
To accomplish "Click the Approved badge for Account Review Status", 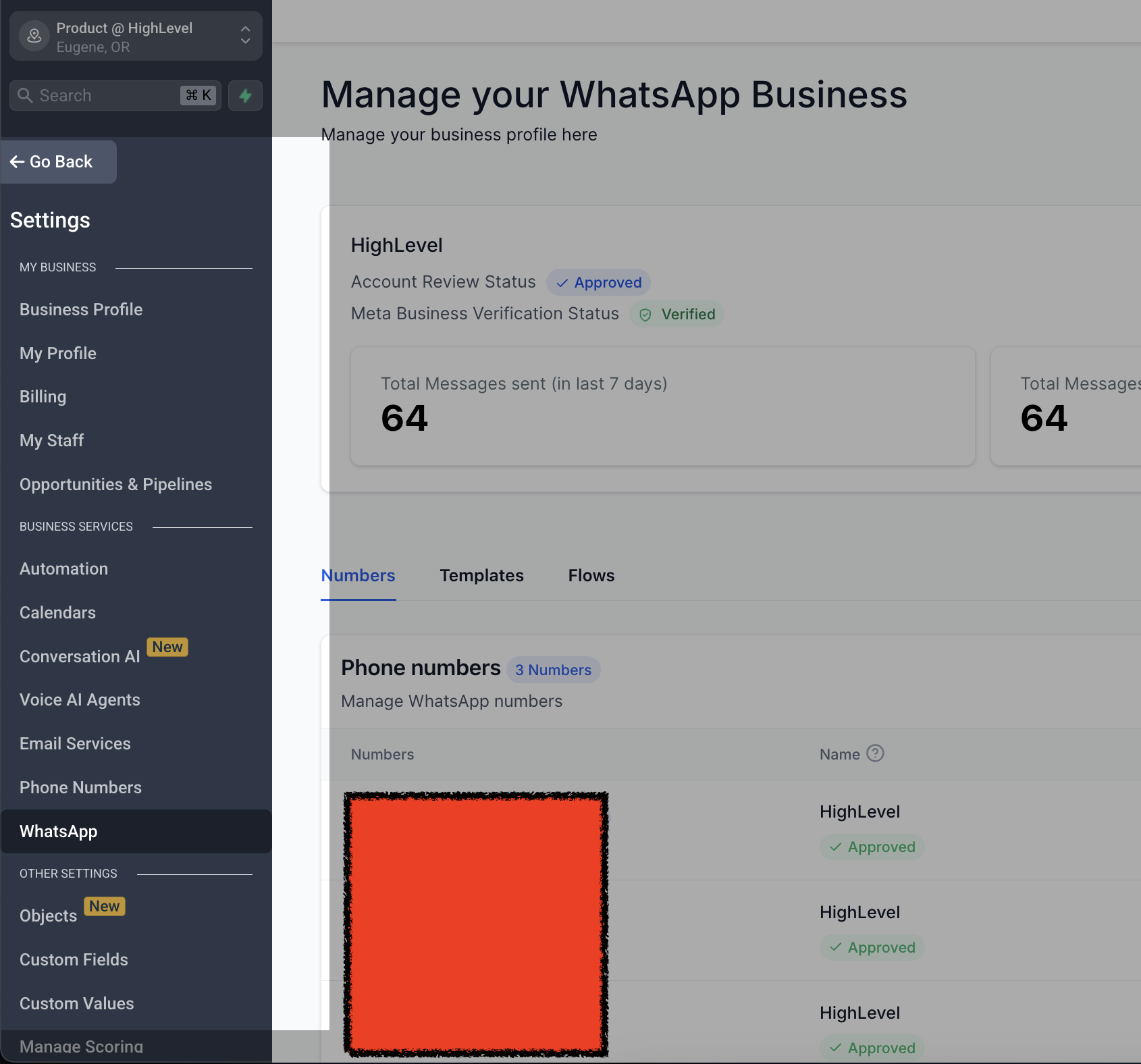I will point(599,283).
